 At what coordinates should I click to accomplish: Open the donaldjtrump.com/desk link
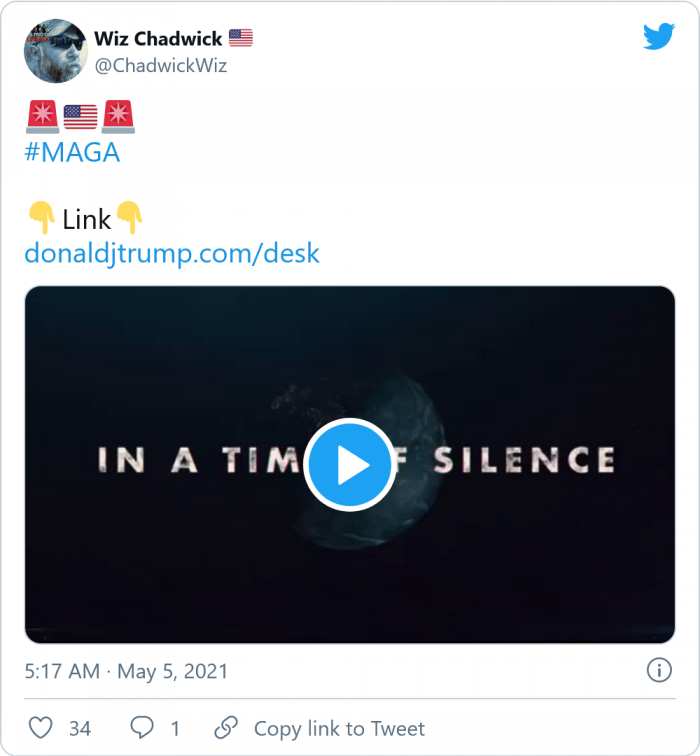pos(172,252)
